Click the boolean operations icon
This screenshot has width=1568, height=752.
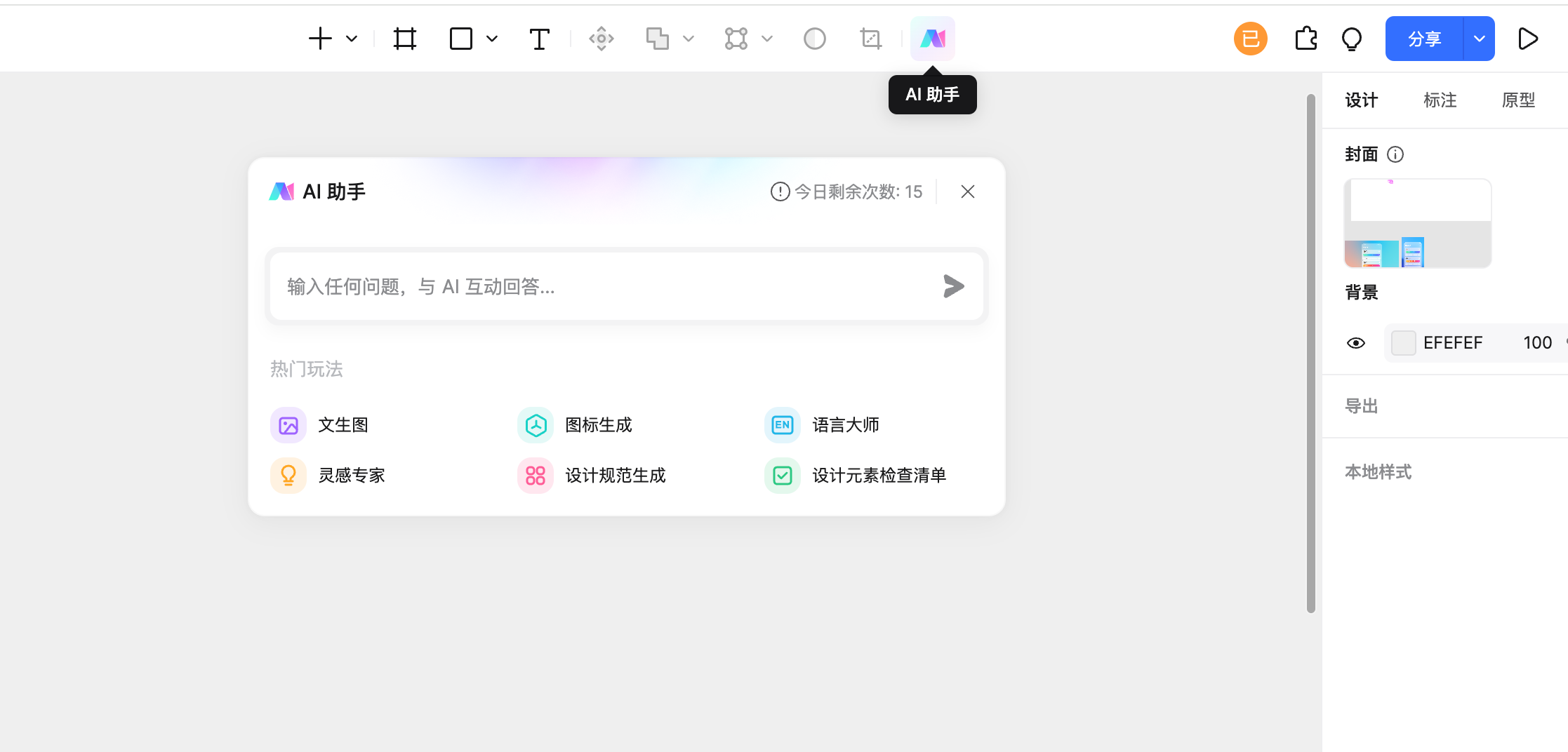(x=658, y=39)
